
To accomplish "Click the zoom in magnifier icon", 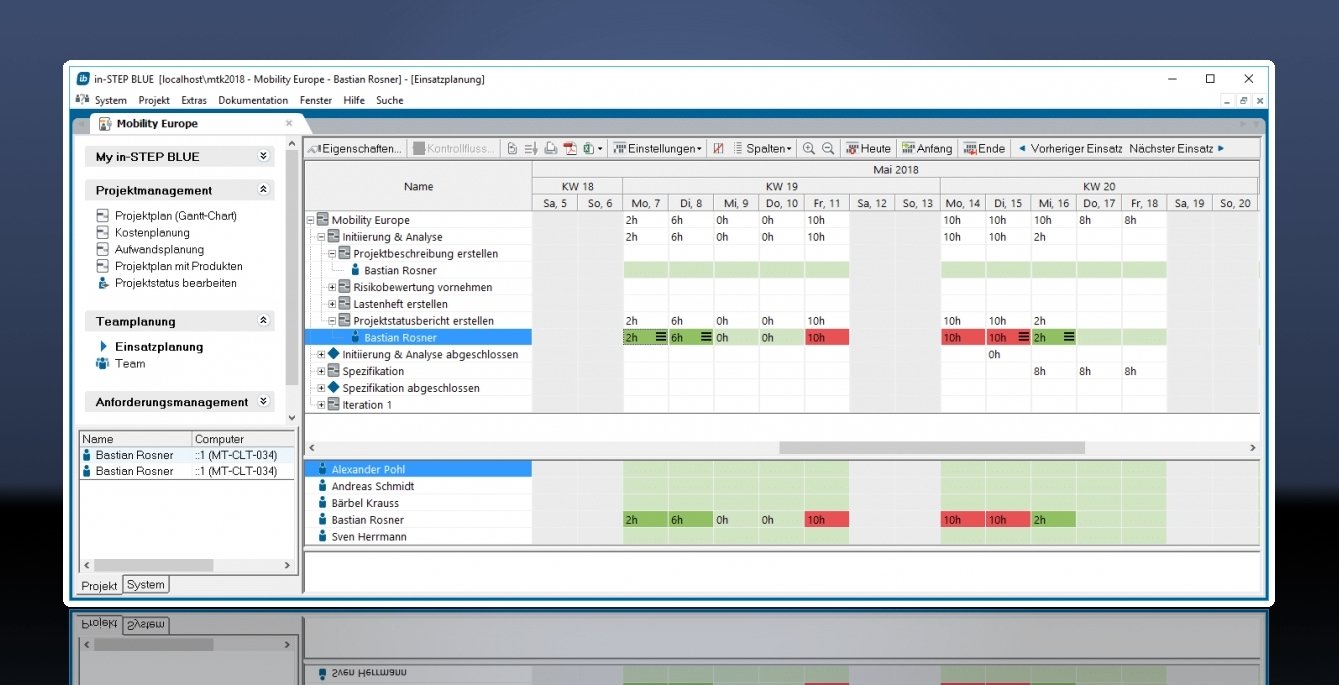I will pos(809,149).
